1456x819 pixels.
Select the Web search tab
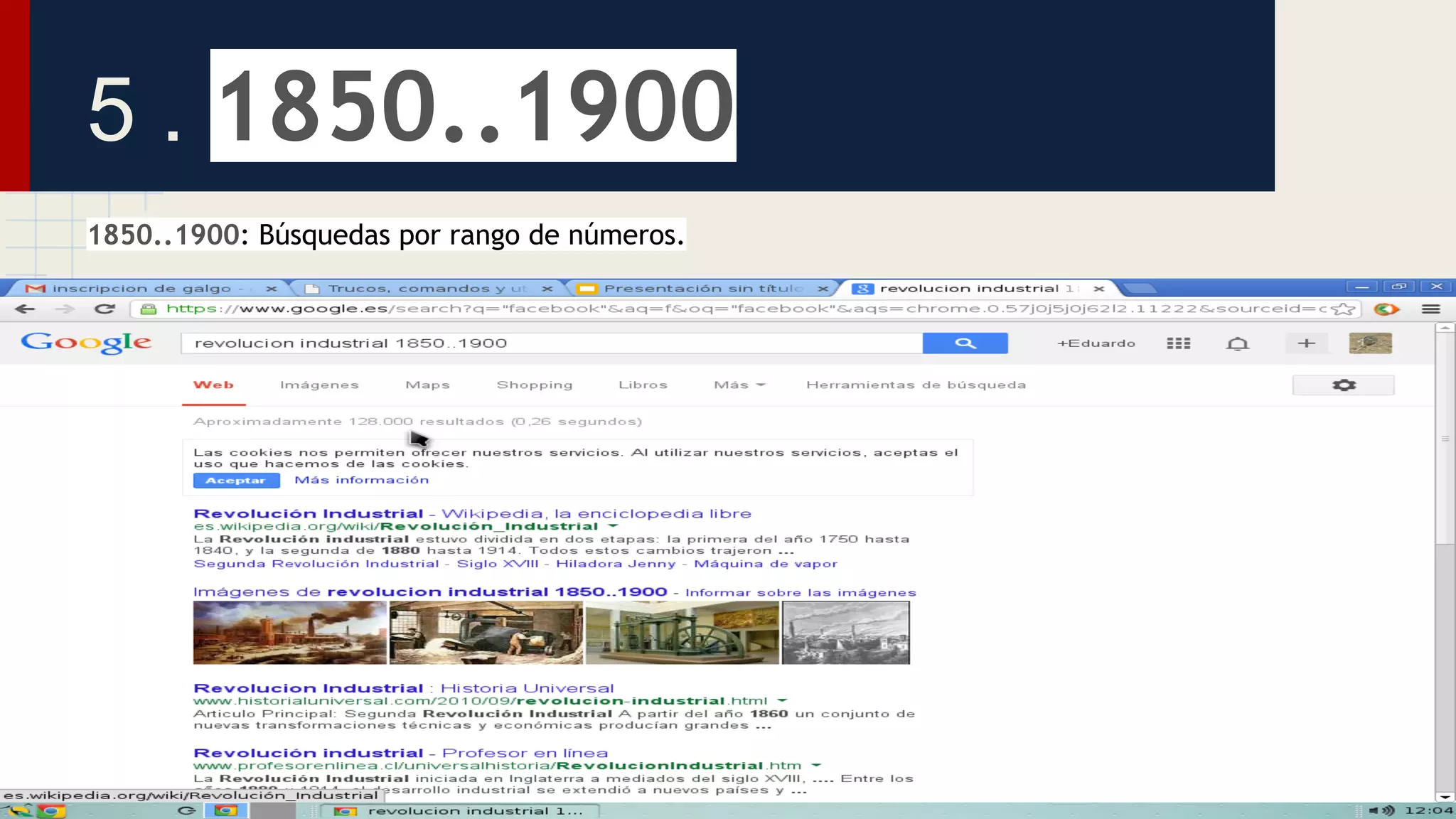[x=213, y=385]
